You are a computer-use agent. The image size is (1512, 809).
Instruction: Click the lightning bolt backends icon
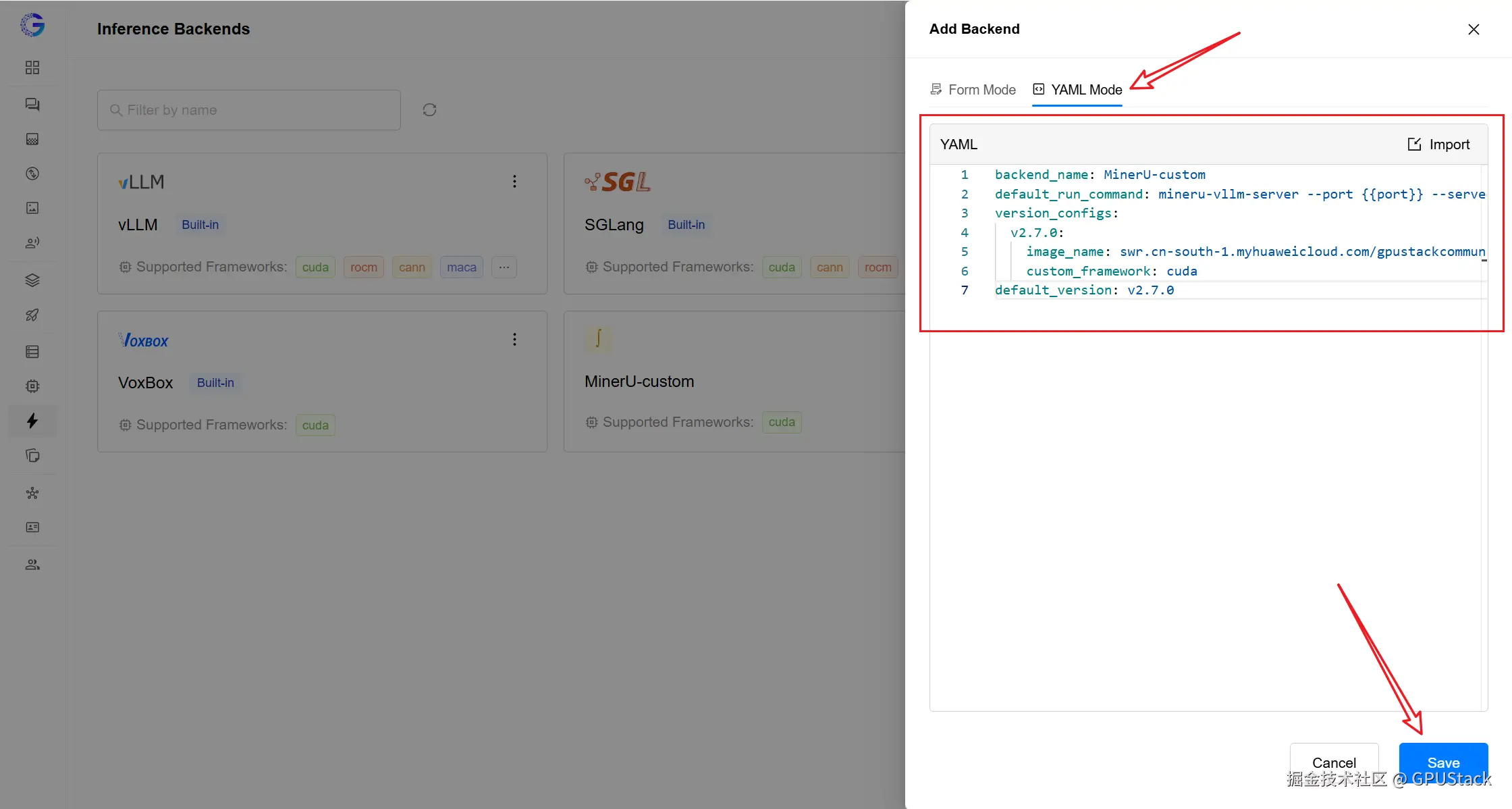coord(32,421)
